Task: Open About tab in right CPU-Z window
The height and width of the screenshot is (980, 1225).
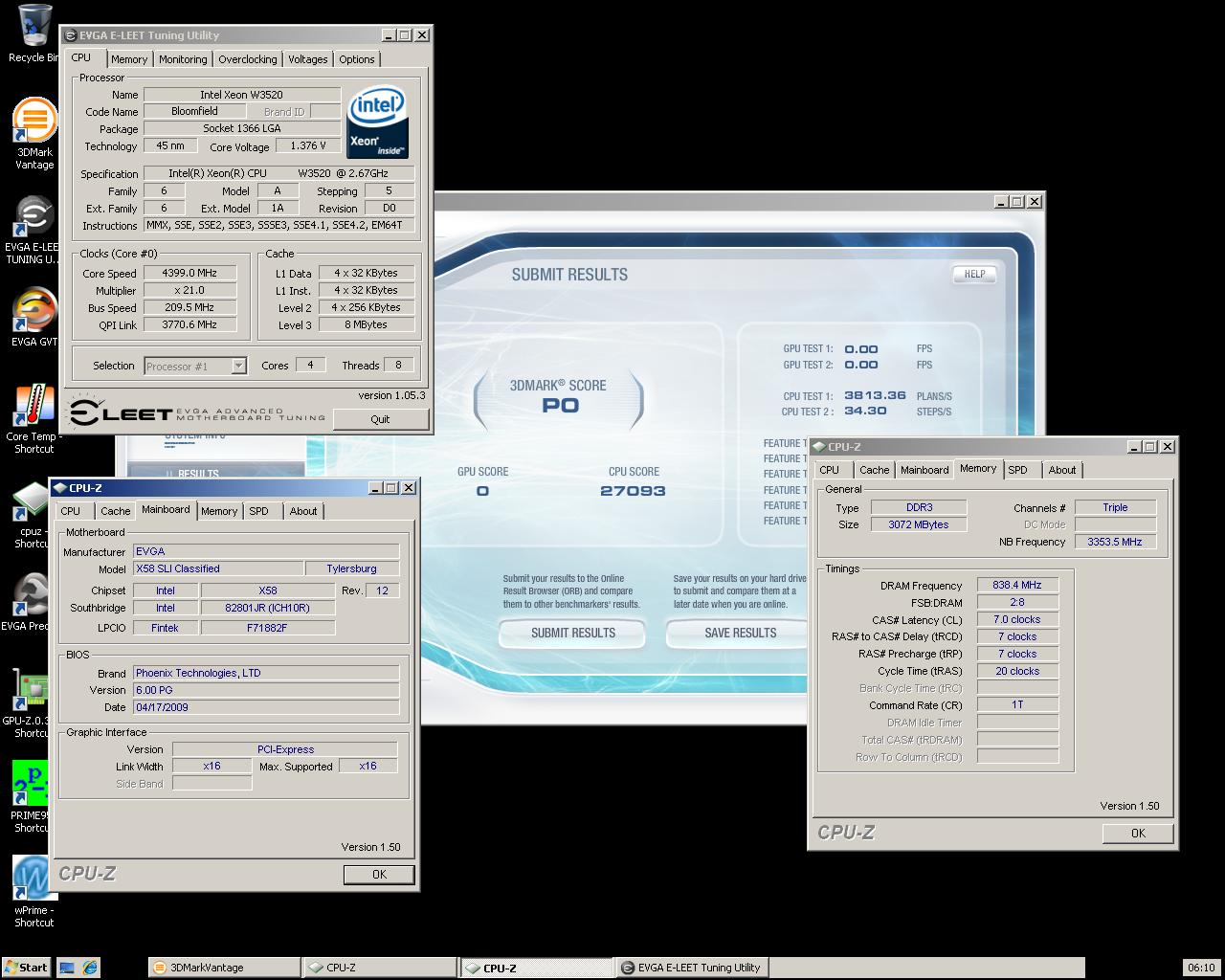Action: 1062,470
